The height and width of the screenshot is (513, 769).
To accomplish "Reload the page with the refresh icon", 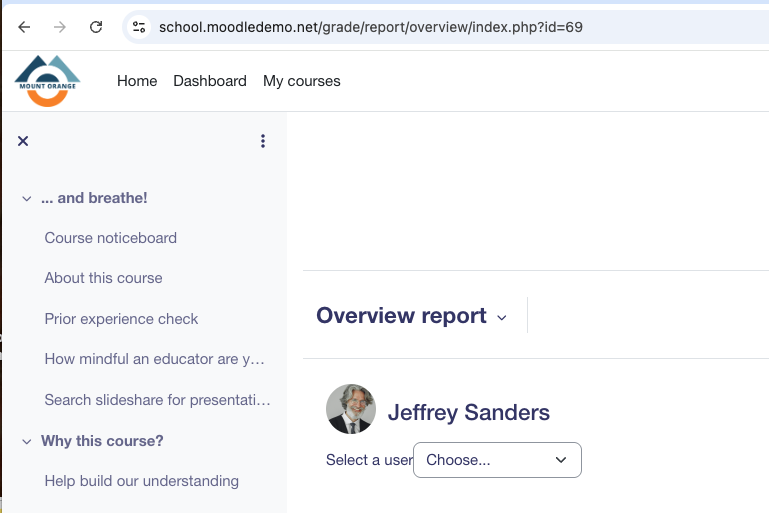I will point(96,27).
